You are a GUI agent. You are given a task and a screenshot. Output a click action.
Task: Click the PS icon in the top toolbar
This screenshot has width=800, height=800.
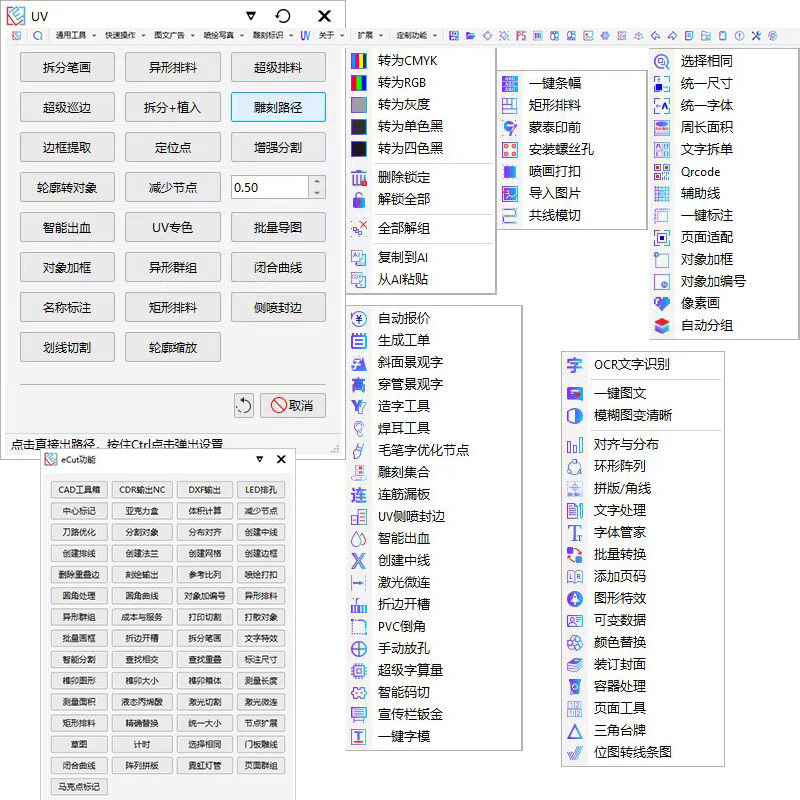[x=520, y=36]
